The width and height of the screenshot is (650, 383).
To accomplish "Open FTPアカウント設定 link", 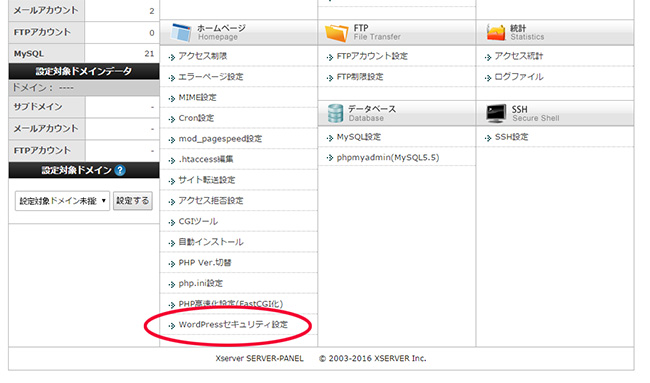I will [x=372, y=56].
